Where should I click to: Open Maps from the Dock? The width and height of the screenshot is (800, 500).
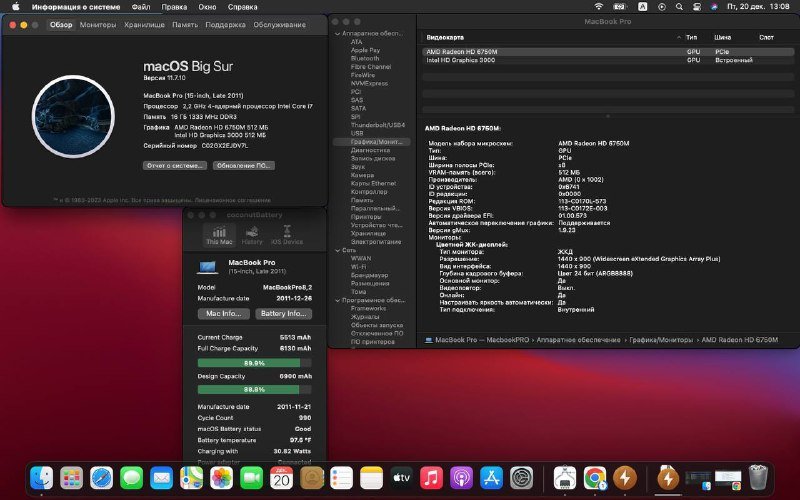click(x=191, y=478)
